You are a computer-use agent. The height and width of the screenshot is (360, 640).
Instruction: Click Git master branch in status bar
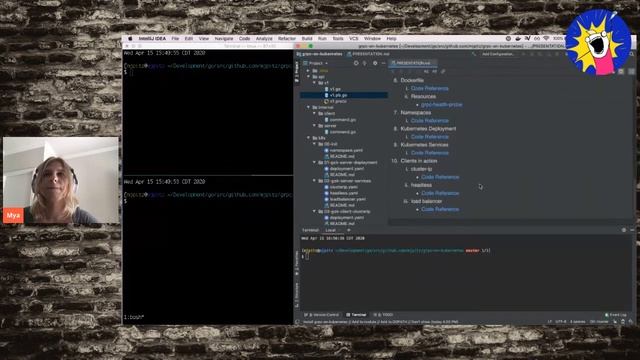pos(599,322)
